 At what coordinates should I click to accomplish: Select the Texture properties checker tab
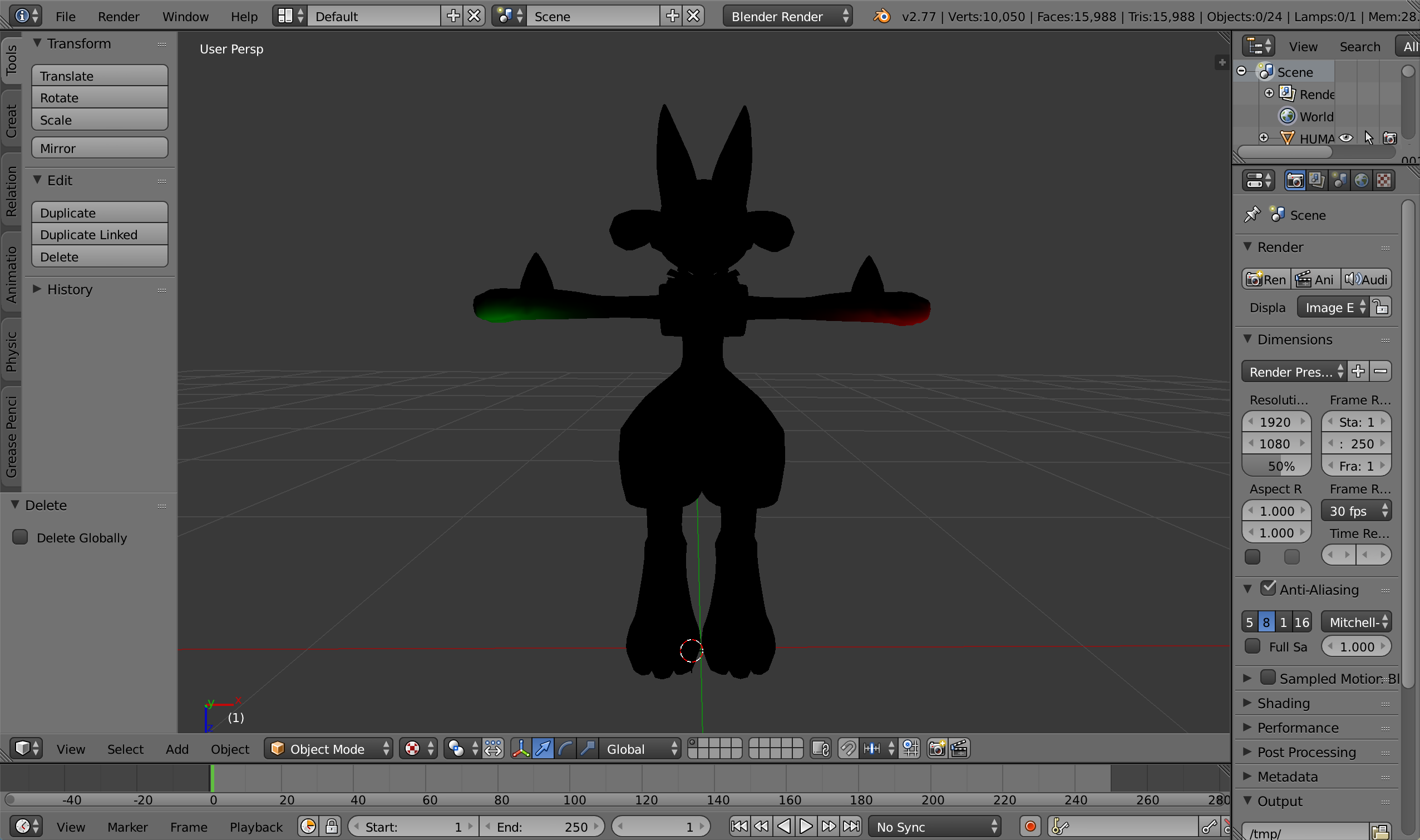(x=1383, y=180)
